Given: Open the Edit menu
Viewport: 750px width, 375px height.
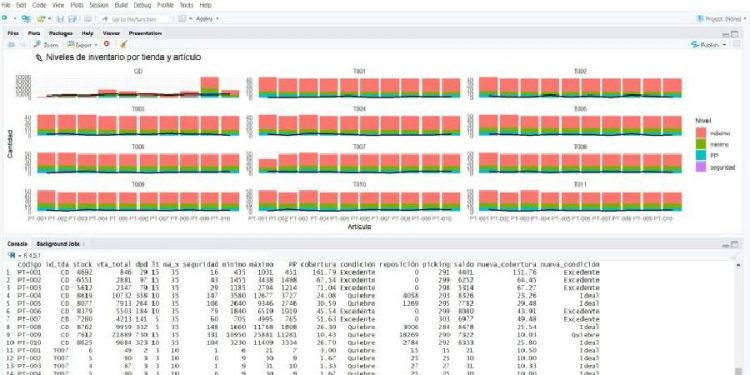Looking at the screenshot, I should click(21, 5).
